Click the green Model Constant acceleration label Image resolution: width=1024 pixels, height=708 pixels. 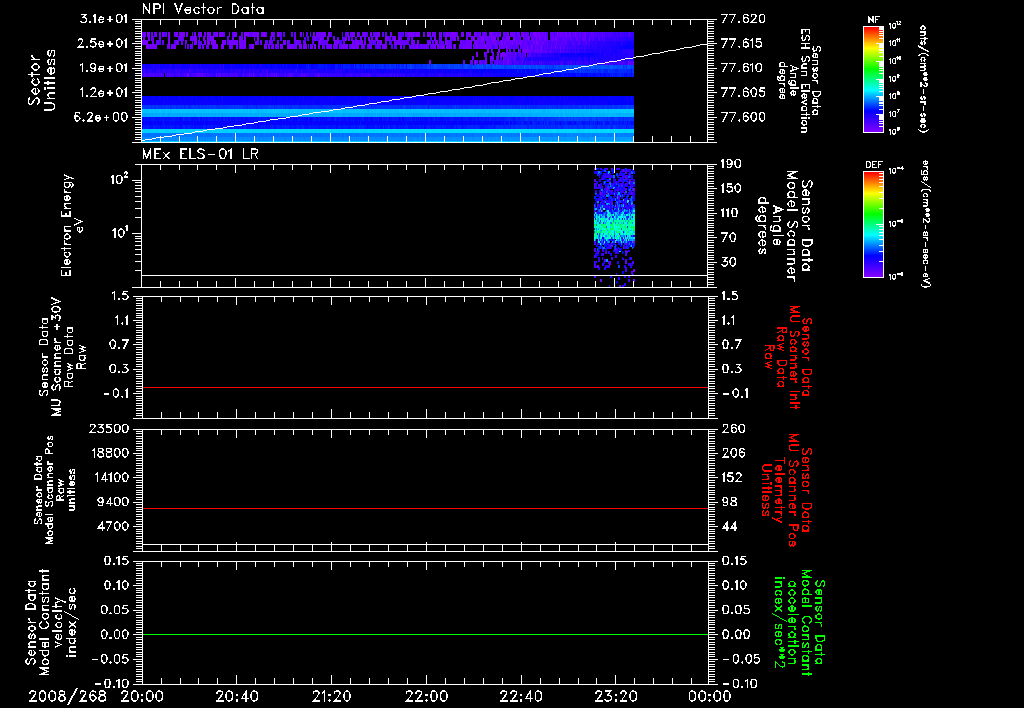pyautogui.click(x=799, y=622)
